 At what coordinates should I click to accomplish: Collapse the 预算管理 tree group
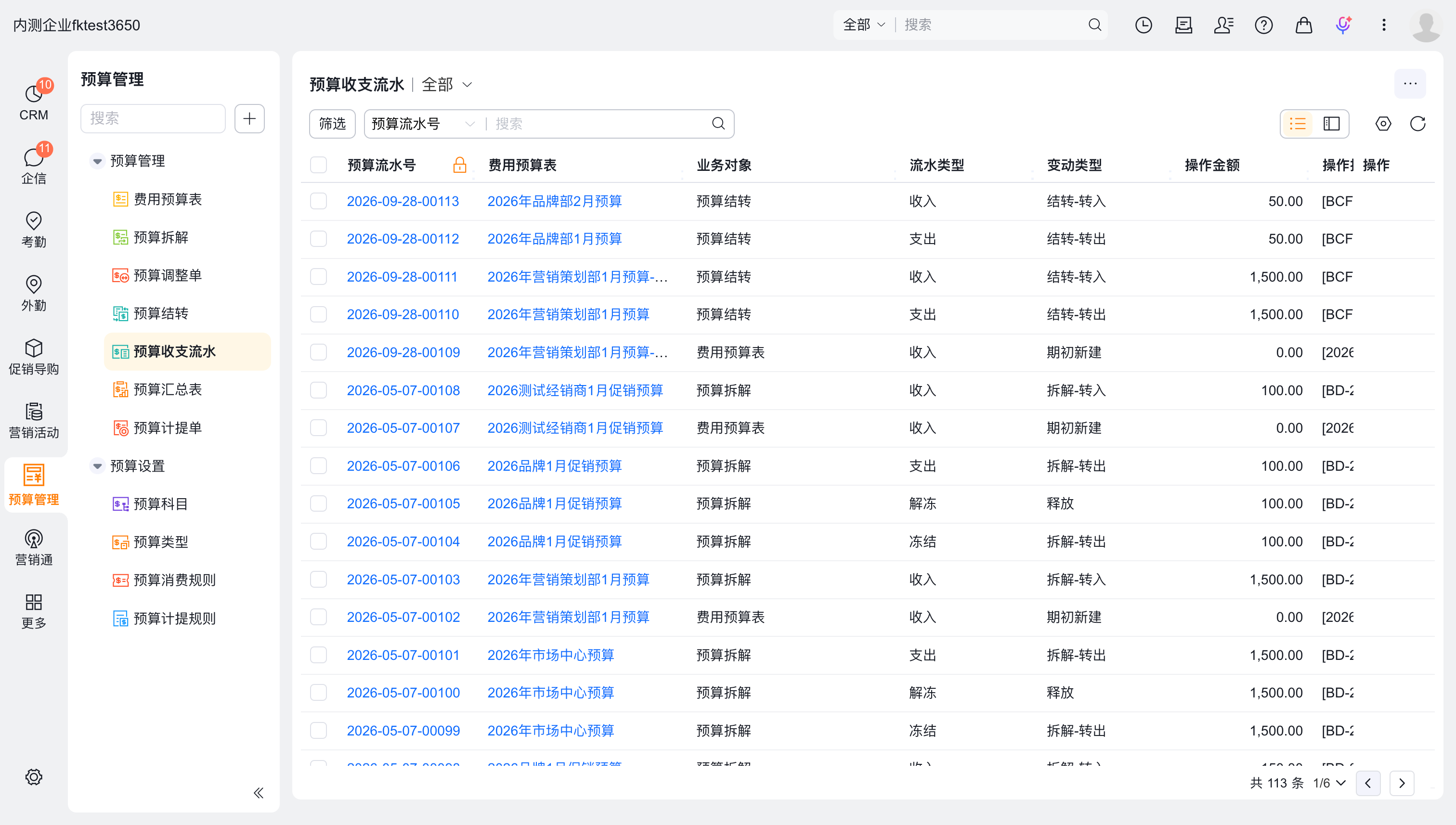[x=97, y=161]
